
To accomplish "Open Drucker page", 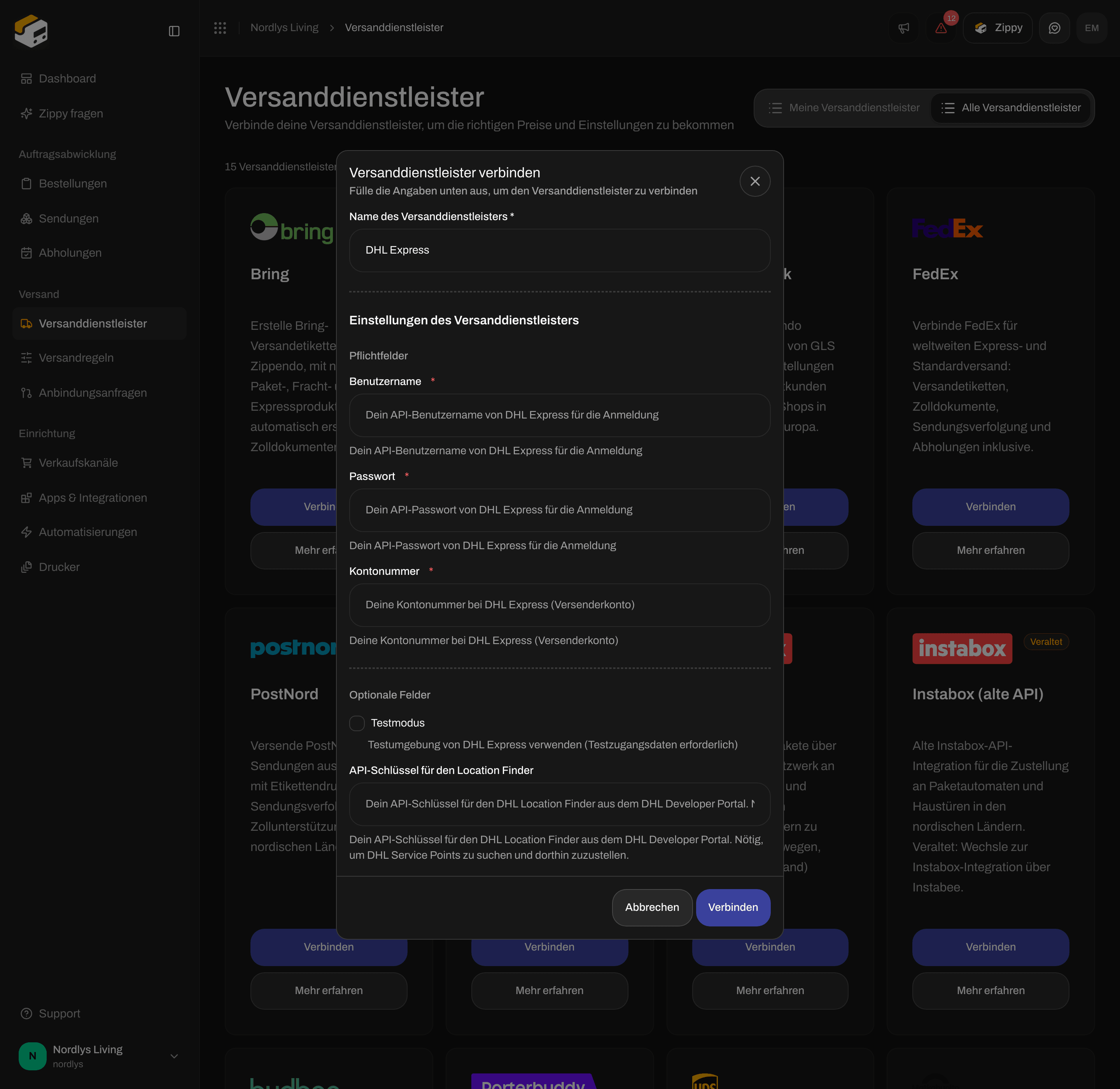I will (100, 567).
